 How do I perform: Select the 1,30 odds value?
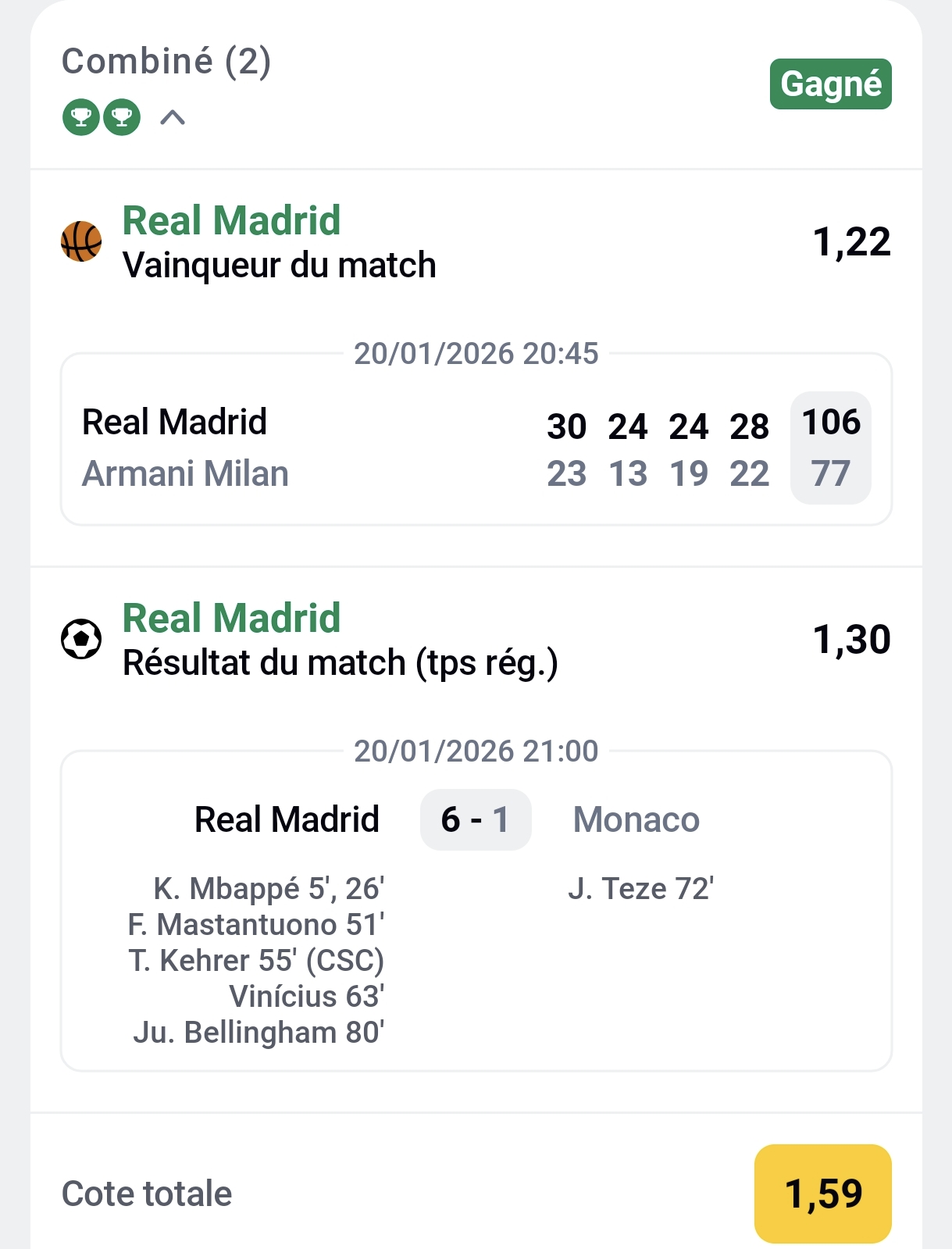click(851, 640)
